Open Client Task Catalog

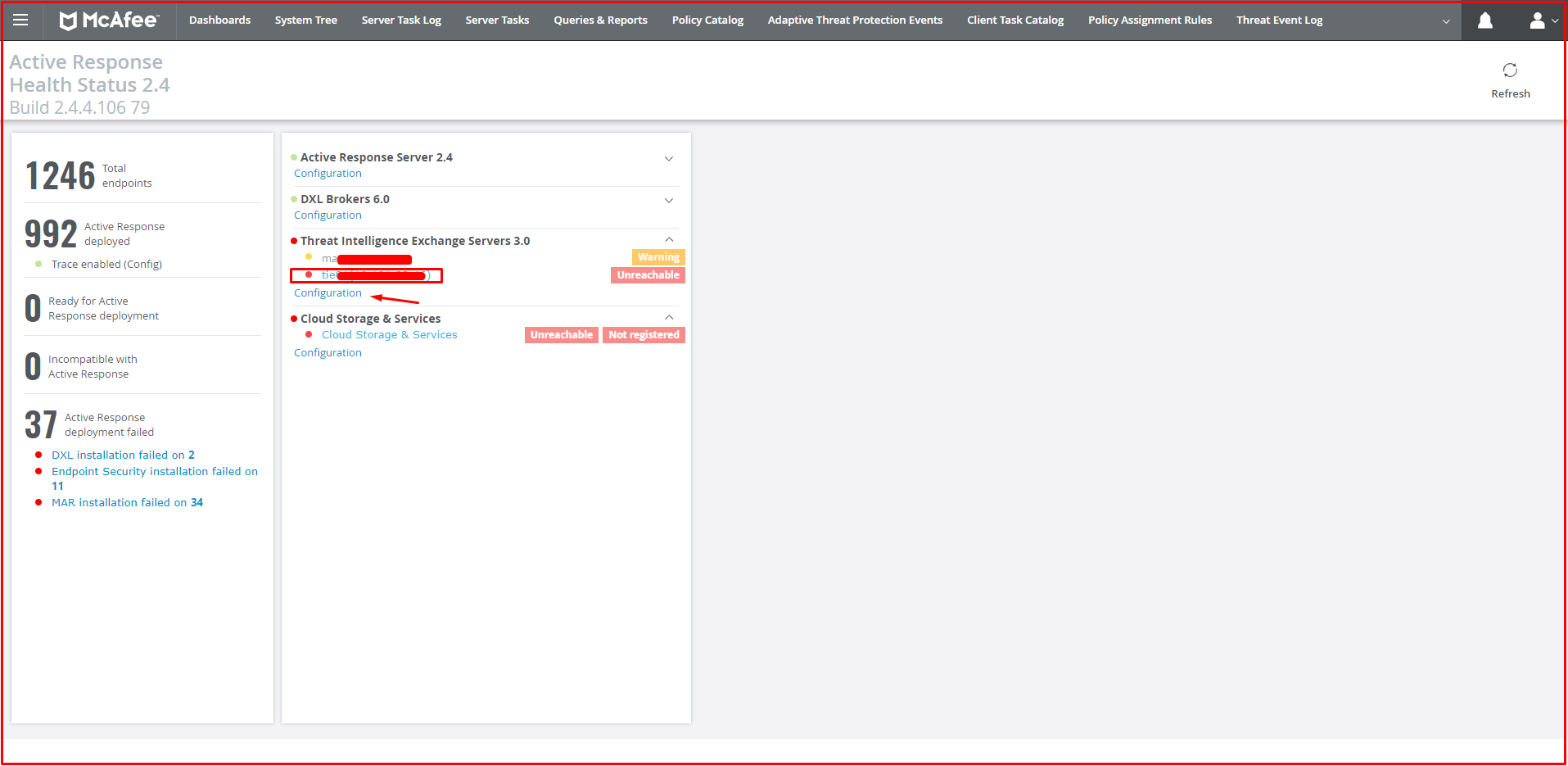point(1015,20)
